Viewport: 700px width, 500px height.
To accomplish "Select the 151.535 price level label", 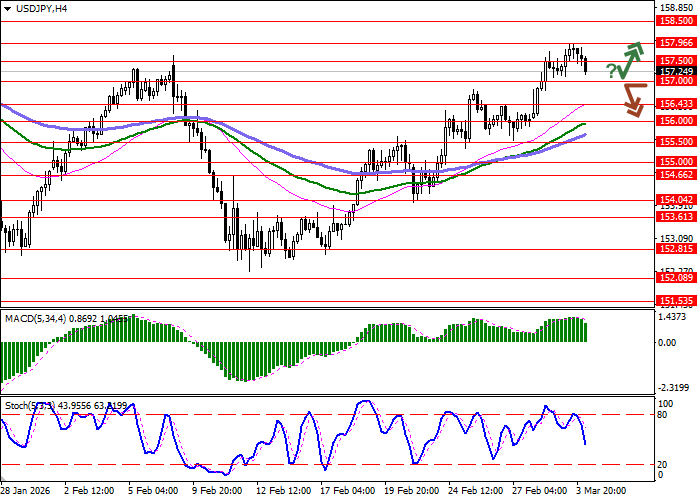I will [x=676, y=299].
